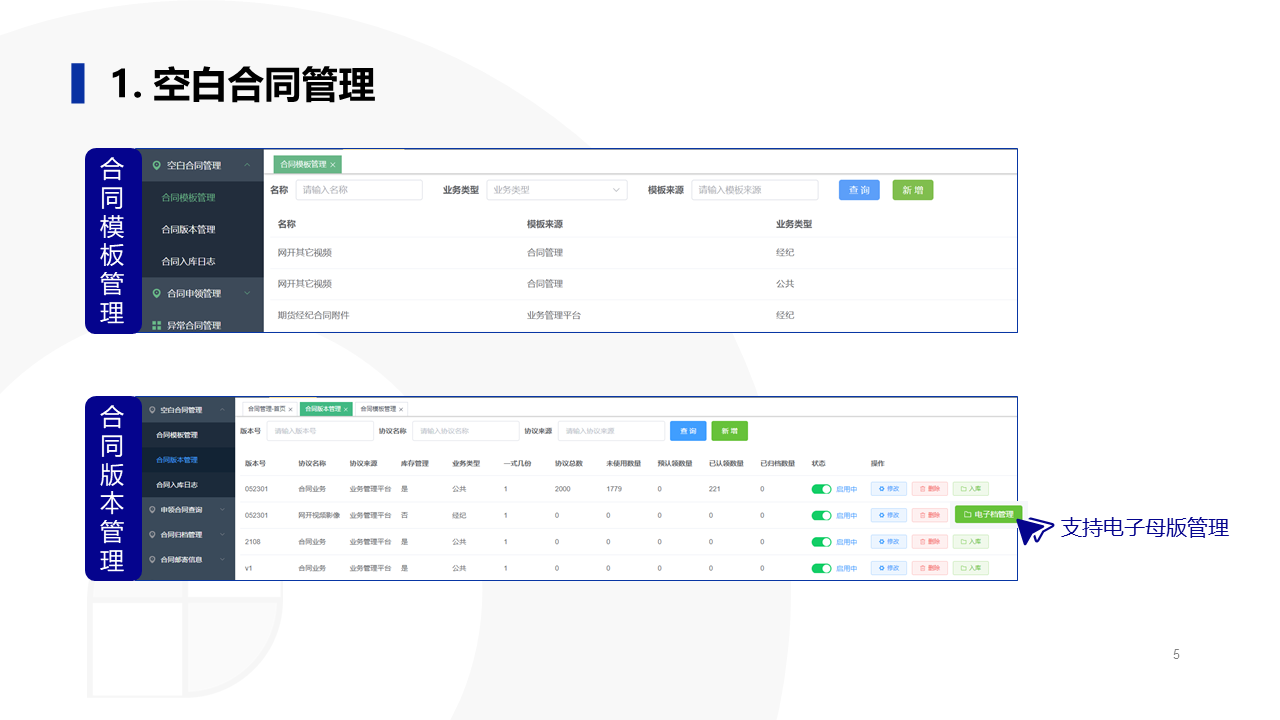Click grid icon beside 异常合同管理
The width and height of the screenshot is (1280, 720).
156,325
